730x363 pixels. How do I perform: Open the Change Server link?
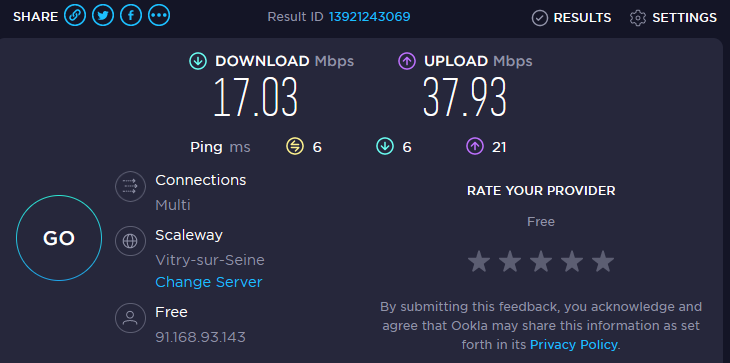click(x=209, y=282)
